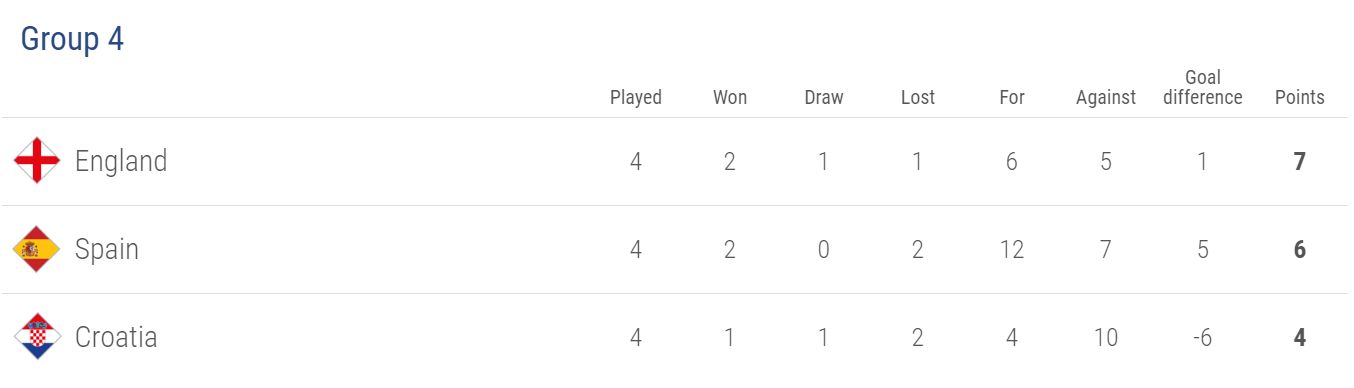Select the Won column header
This screenshot has height=388, width=1354.
(x=730, y=97)
